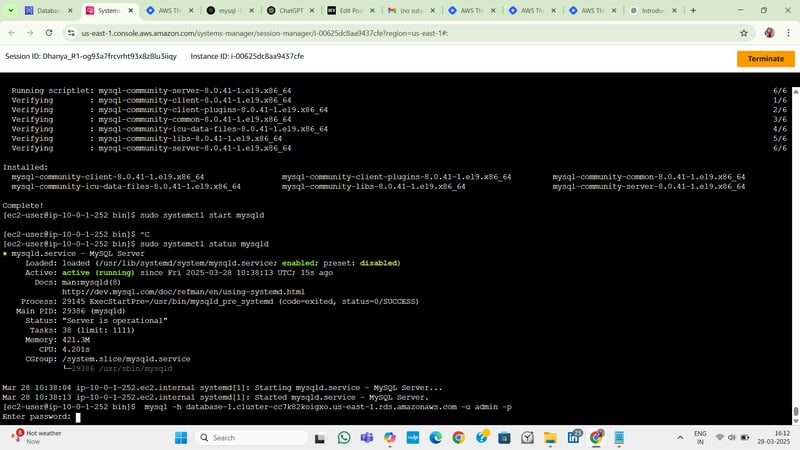Open the date and time panel

pyautogui.click(x=773, y=438)
